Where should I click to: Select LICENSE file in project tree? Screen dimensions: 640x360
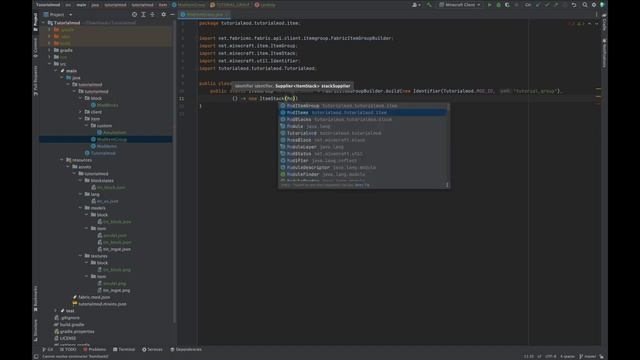pyautogui.click(x=68, y=338)
